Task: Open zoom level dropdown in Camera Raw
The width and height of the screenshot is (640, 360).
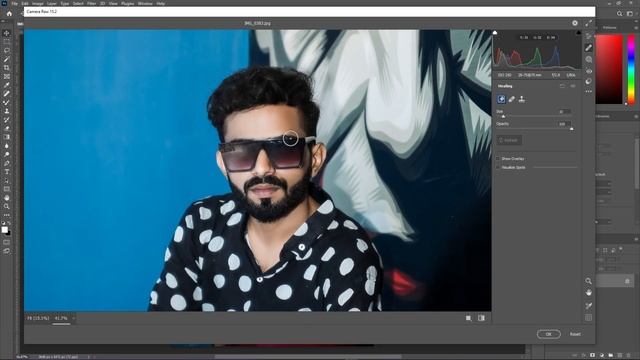Action: pos(73,318)
